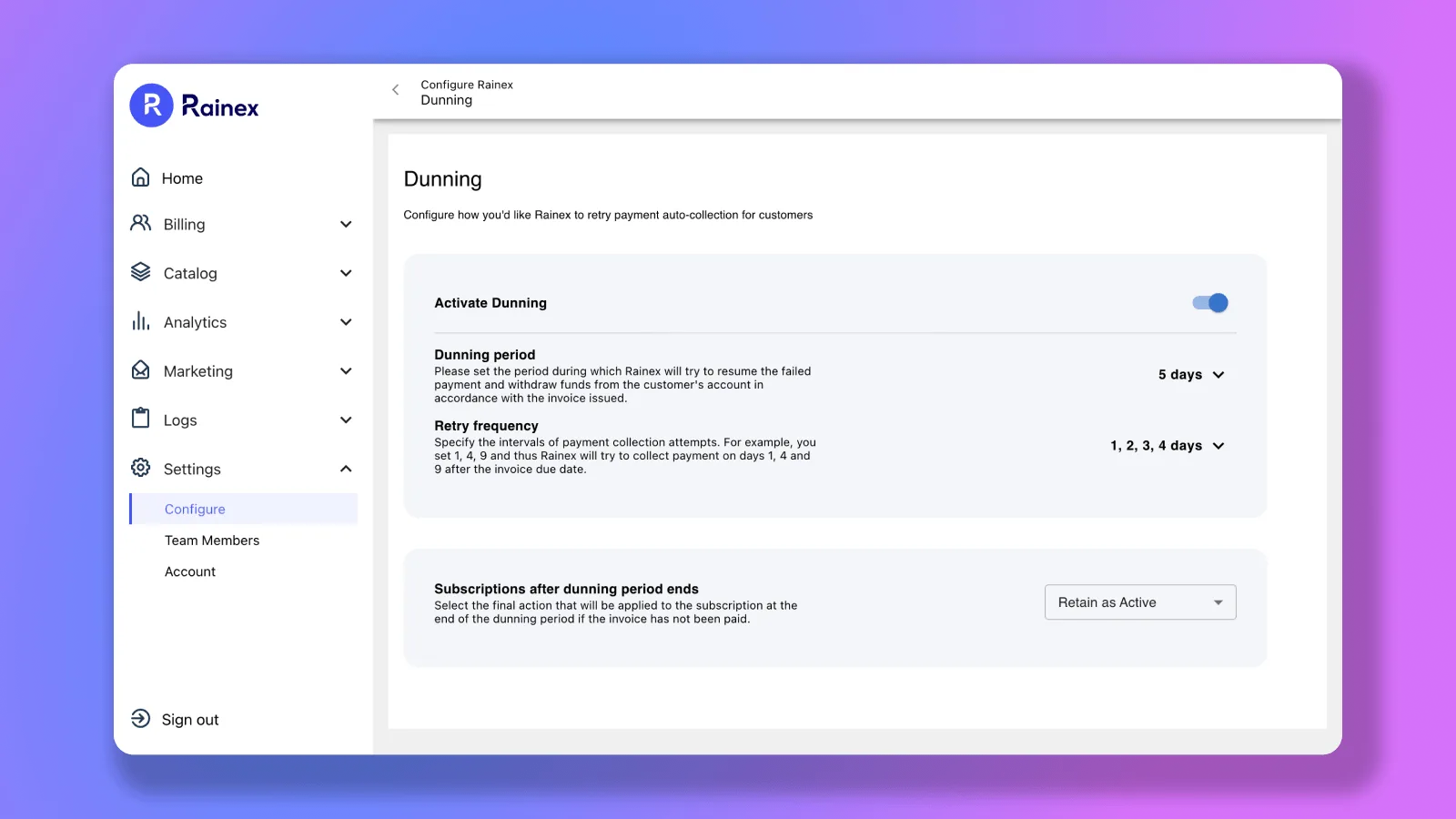Viewport: 1456px width, 819px height.
Task: Click the Settings gear icon
Action: [140, 468]
